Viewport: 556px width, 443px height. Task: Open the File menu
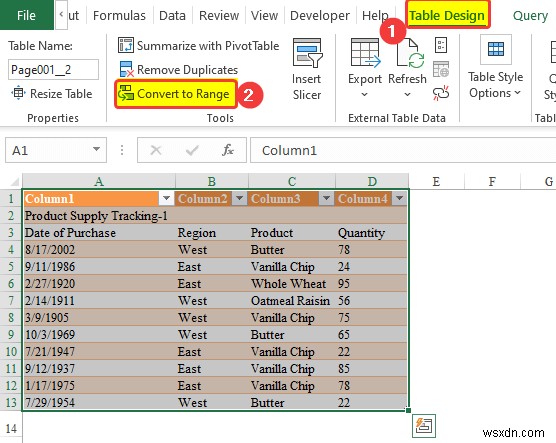[27, 15]
